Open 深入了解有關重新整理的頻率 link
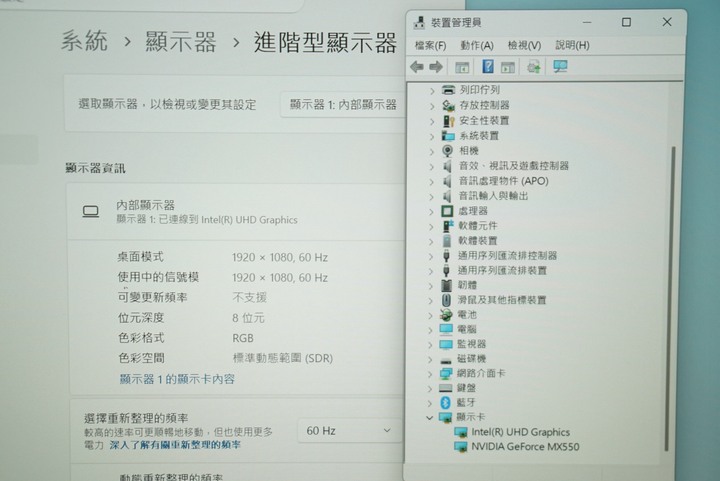This screenshot has width=720, height=481. point(175,444)
